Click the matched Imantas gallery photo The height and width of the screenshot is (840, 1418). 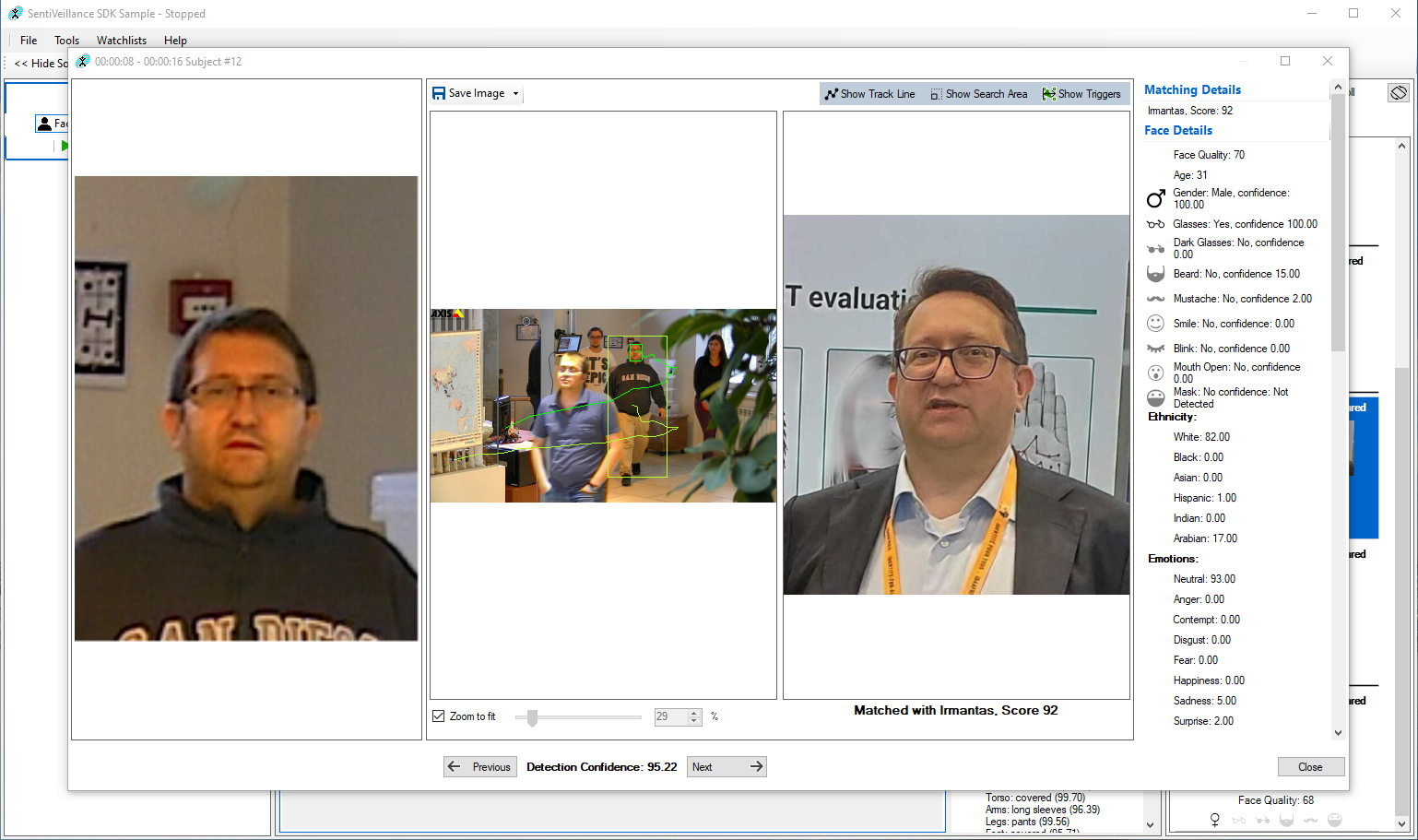click(956, 405)
